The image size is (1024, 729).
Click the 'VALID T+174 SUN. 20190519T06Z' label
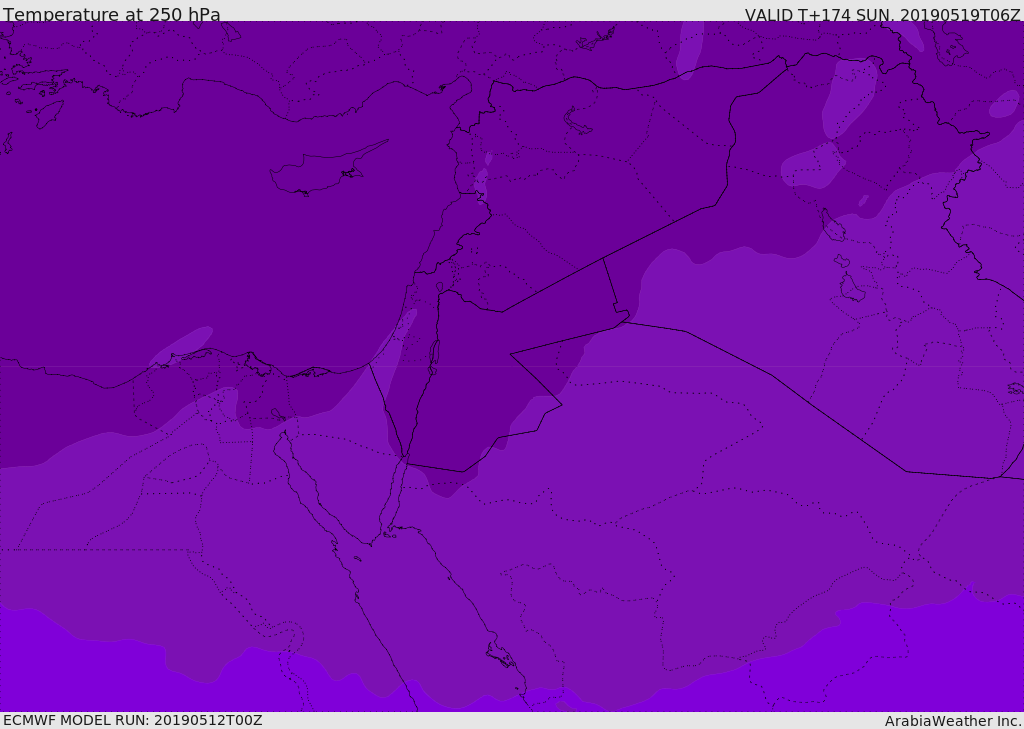(x=882, y=15)
